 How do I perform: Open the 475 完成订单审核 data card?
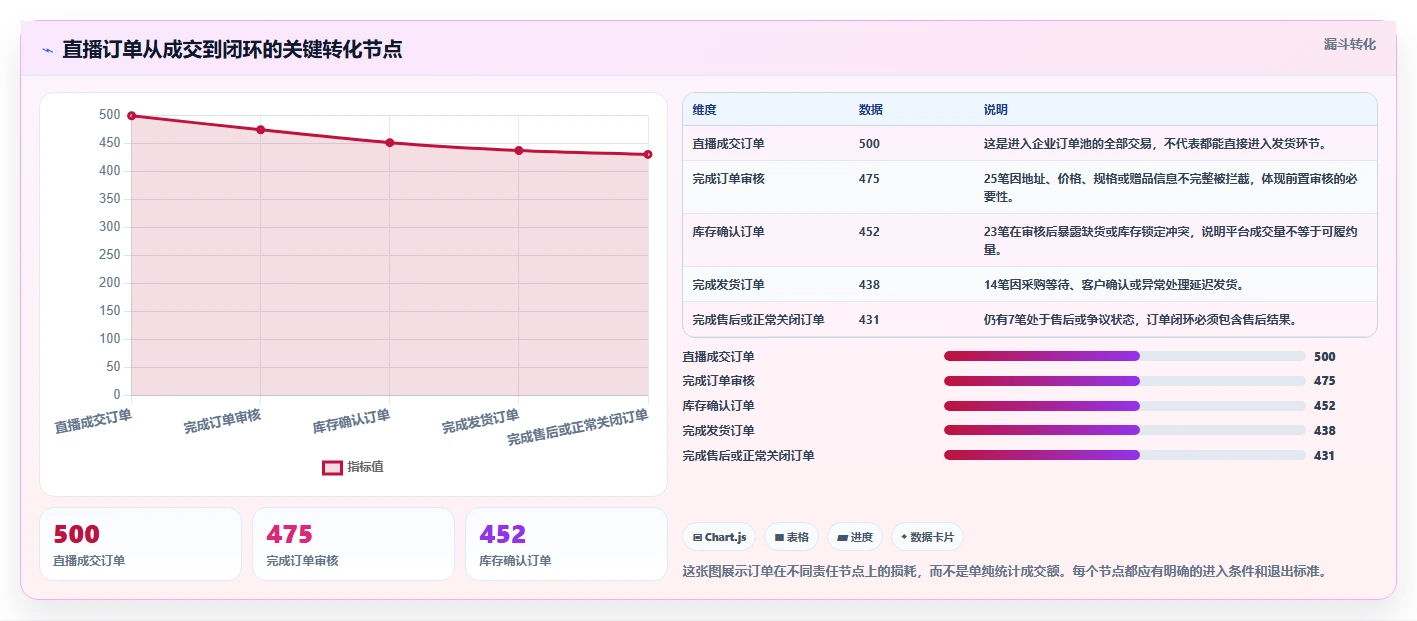[353, 544]
